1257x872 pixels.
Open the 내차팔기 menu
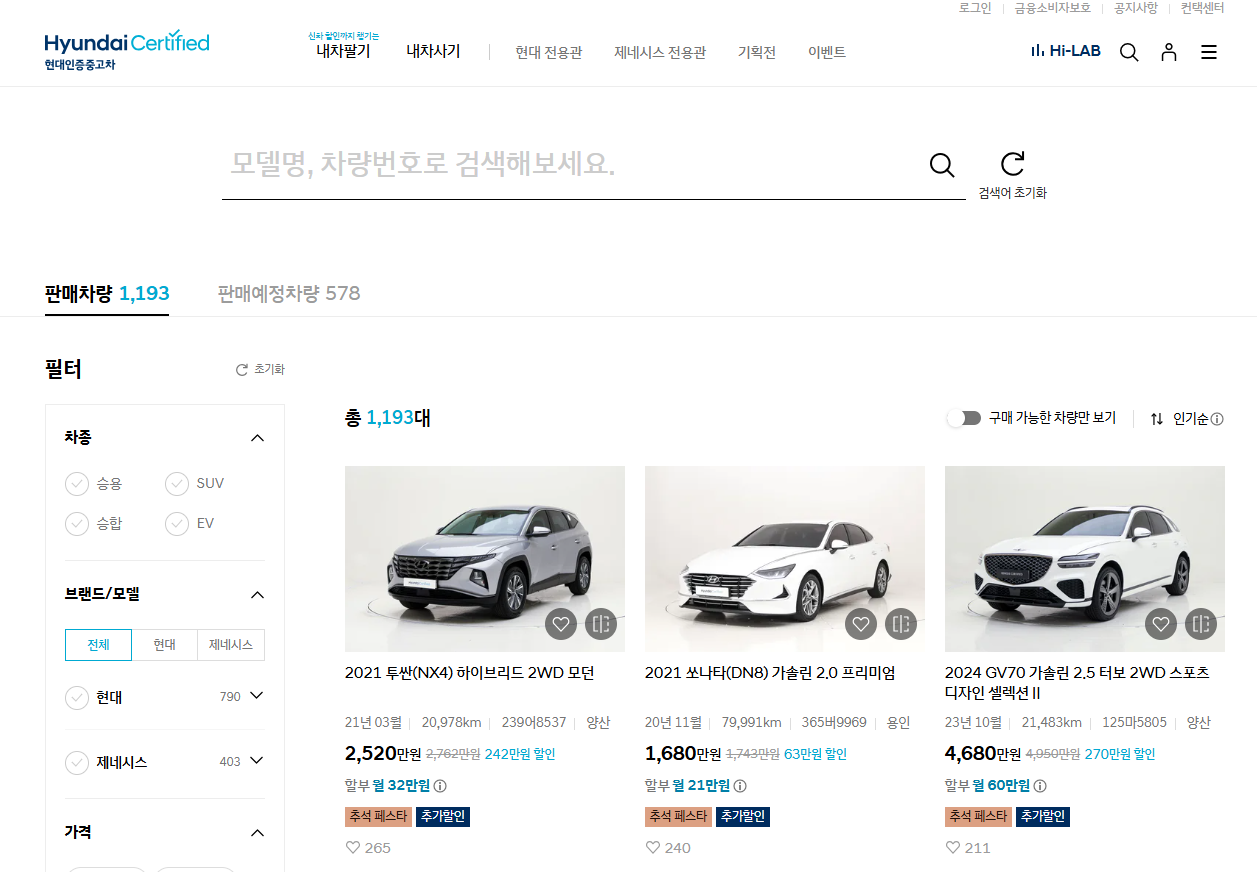(x=344, y=51)
